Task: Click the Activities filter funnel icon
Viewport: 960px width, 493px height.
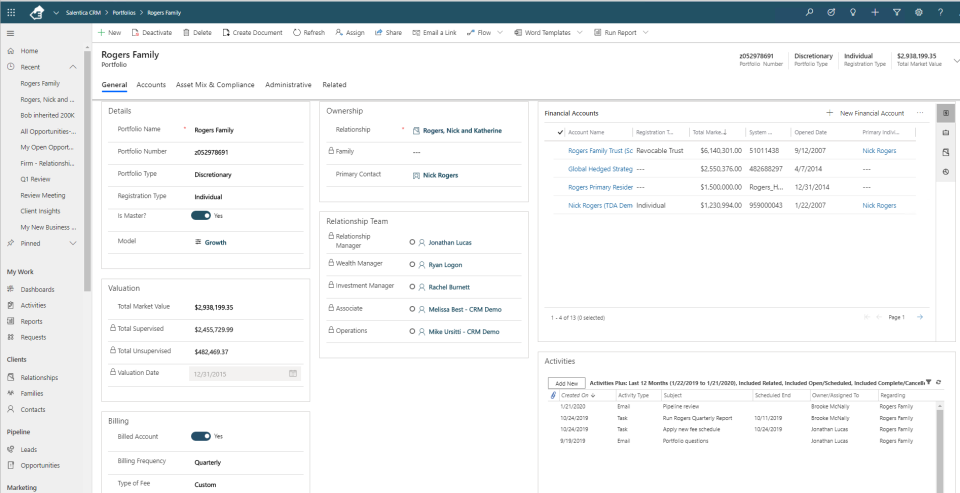Action: [928, 382]
